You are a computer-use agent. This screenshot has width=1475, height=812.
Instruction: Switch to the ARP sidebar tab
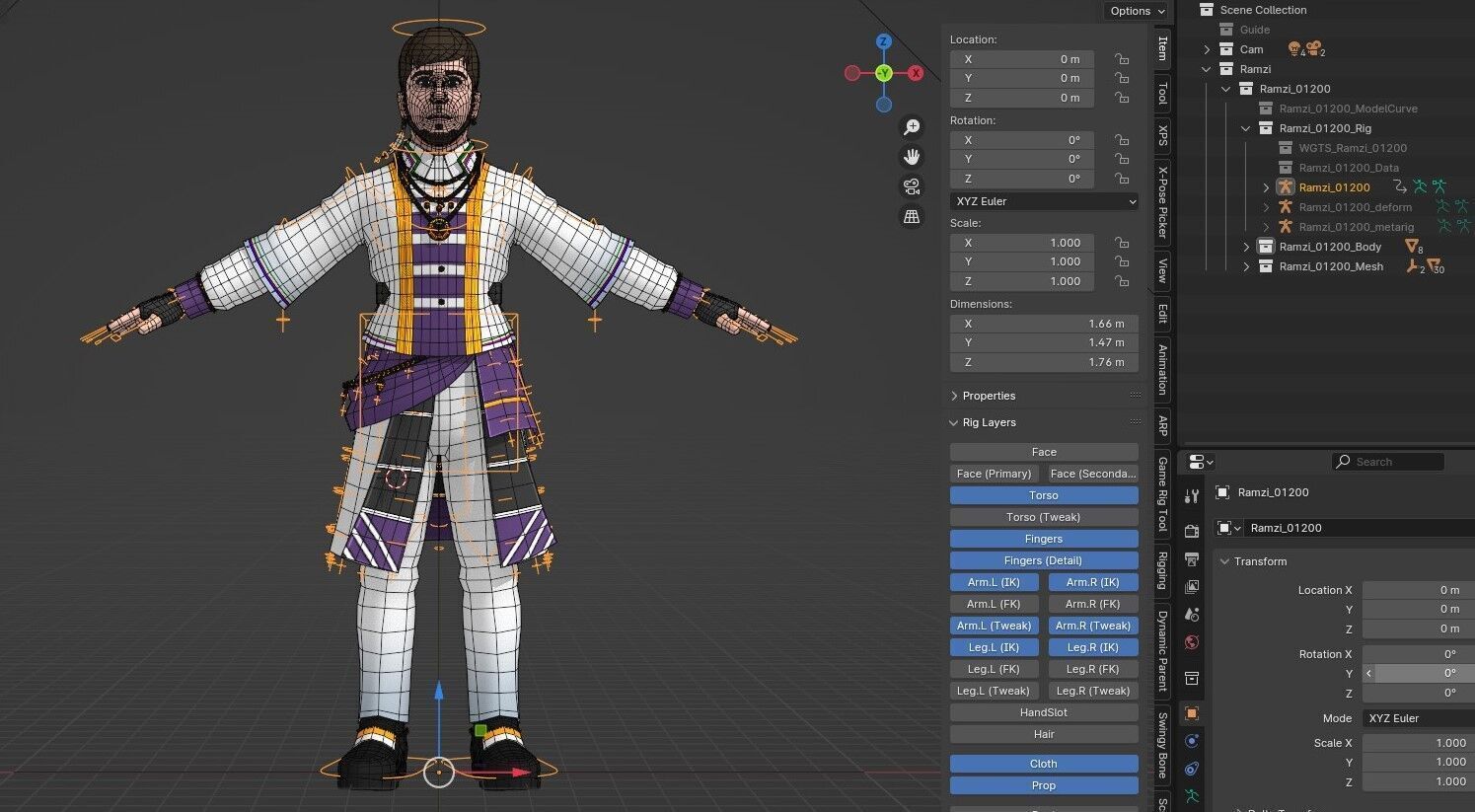1162,426
